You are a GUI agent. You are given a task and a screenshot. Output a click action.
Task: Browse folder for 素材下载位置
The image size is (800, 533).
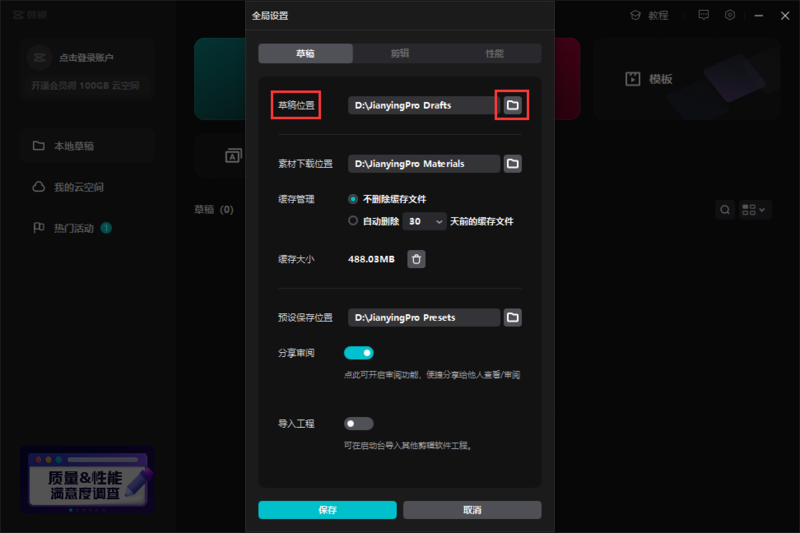tap(512, 163)
